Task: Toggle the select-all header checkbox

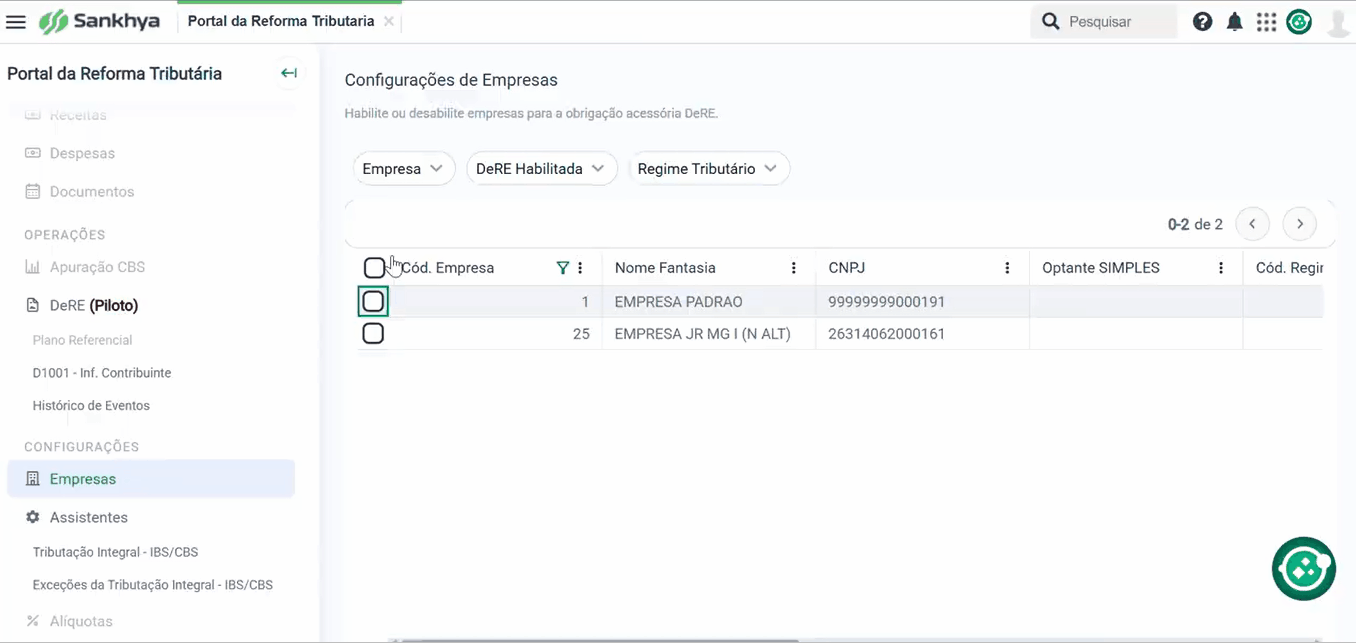Action: [x=374, y=268]
